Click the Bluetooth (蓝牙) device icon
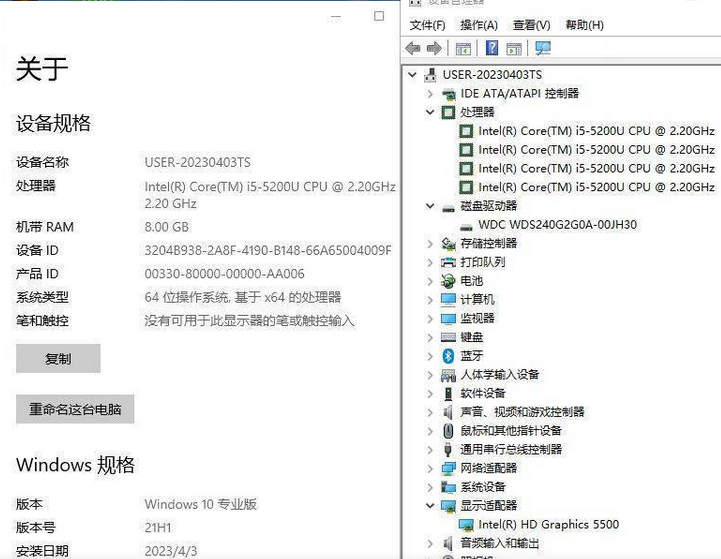721x559 pixels. (449, 356)
